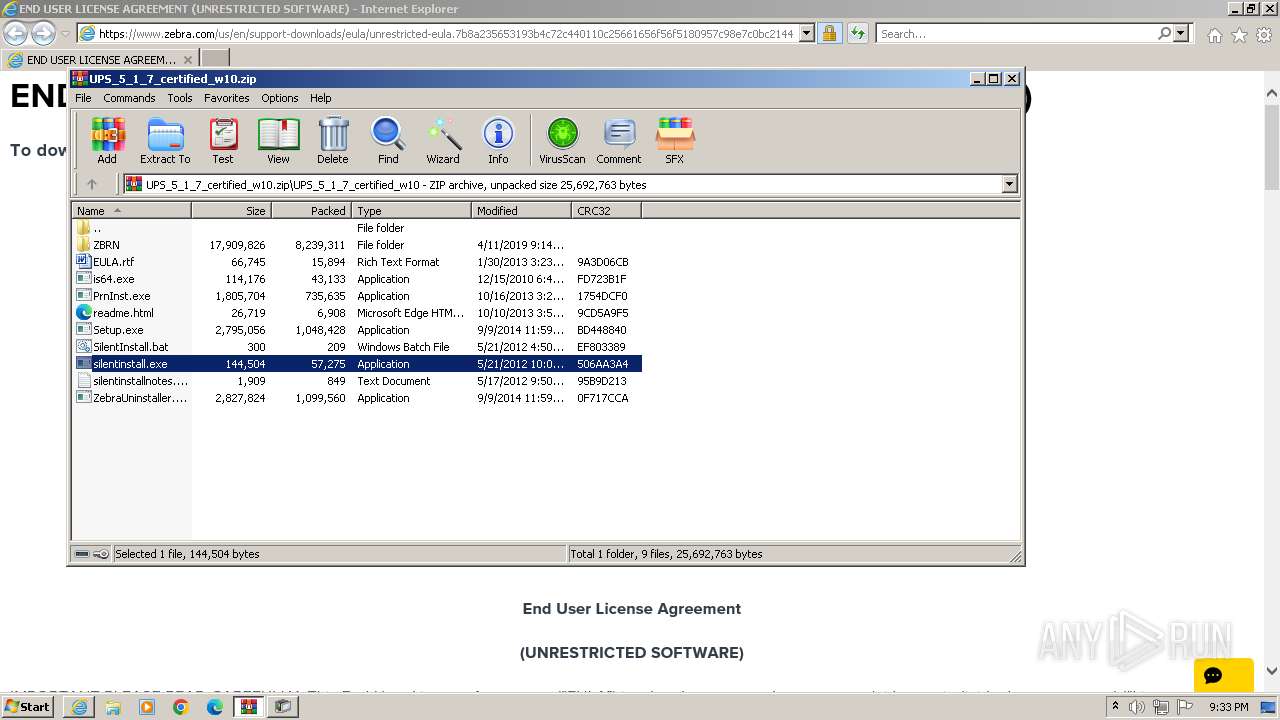The image size is (1280, 720).
Task: Sort files by Modified column header
Action: 521,211
